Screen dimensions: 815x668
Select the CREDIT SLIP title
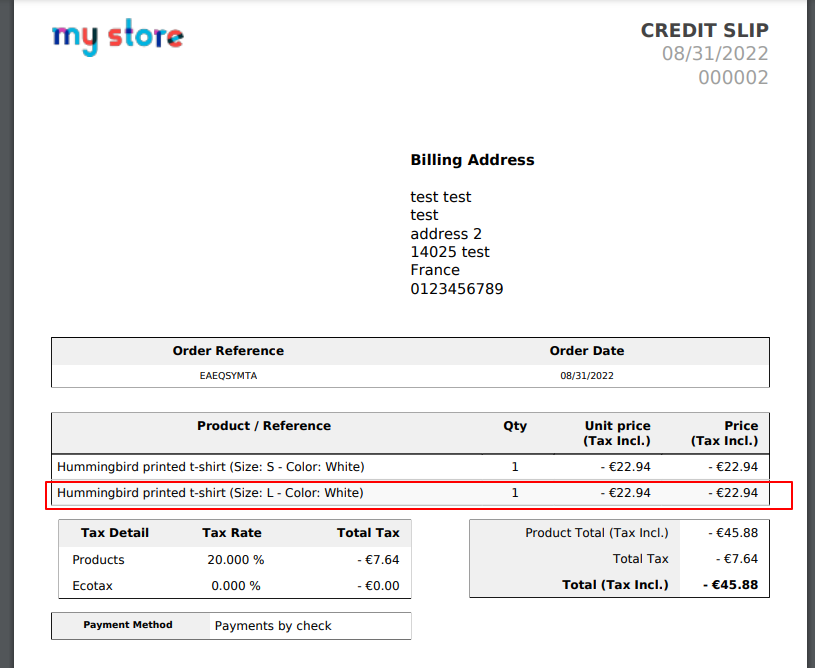pos(704,30)
